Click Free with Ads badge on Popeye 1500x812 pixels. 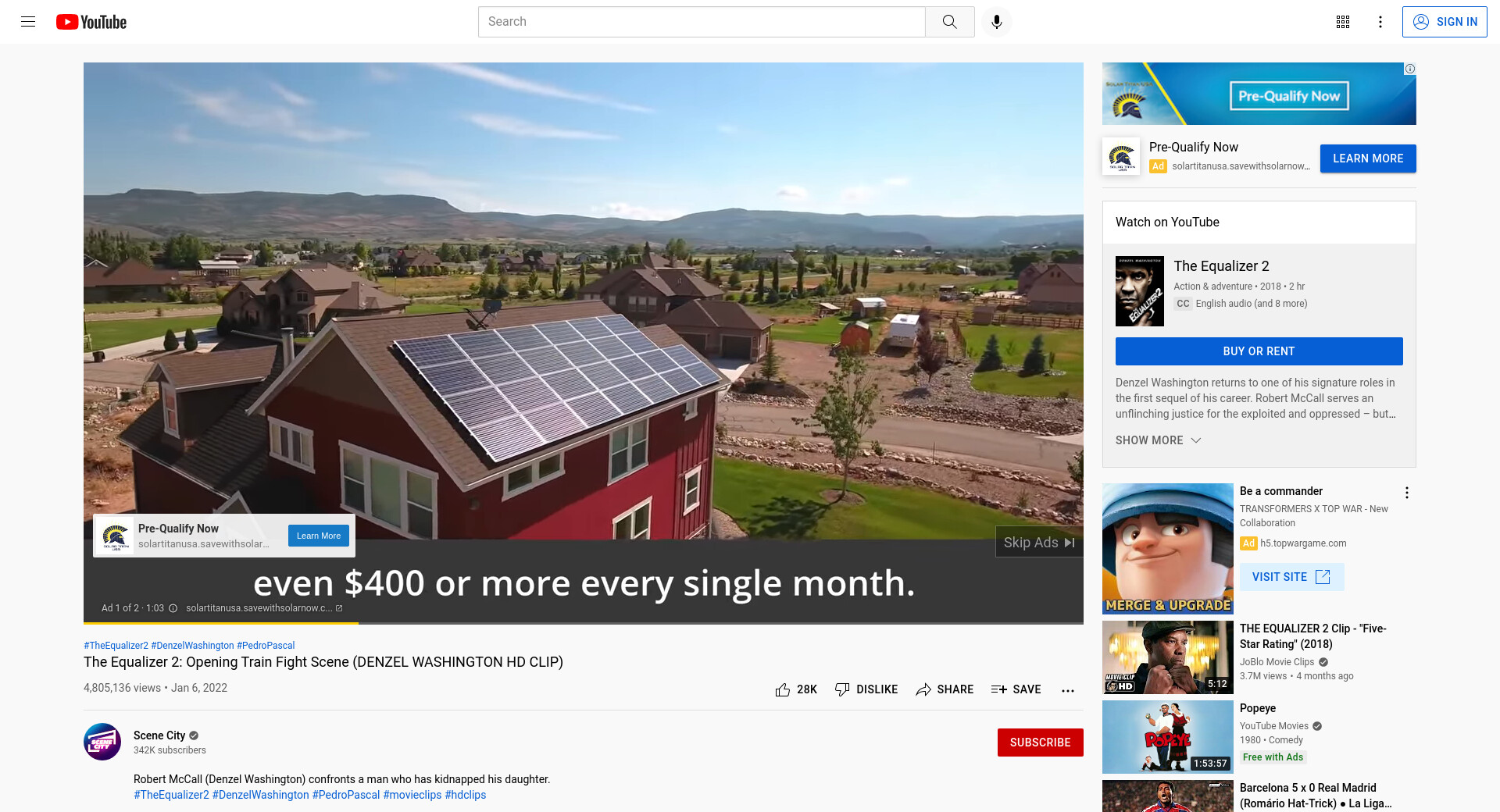[x=1273, y=757]
